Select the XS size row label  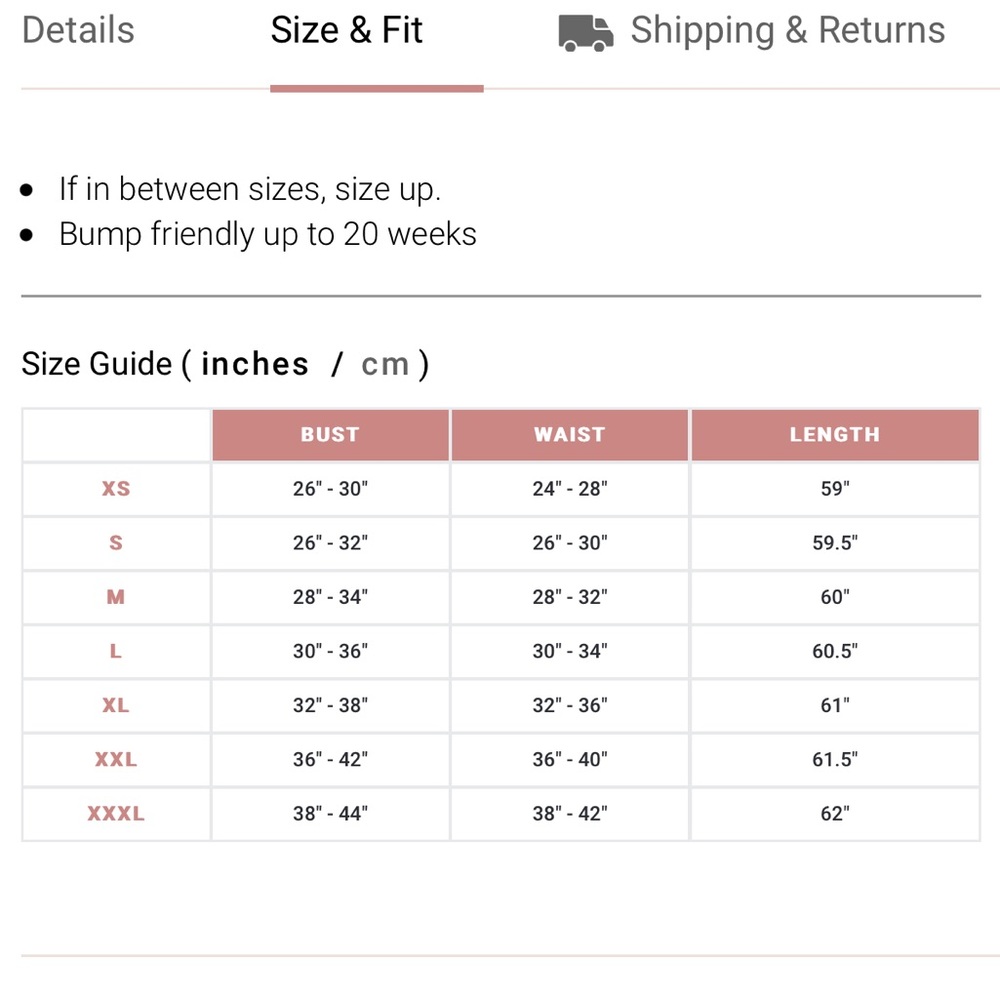click(116, 489)
